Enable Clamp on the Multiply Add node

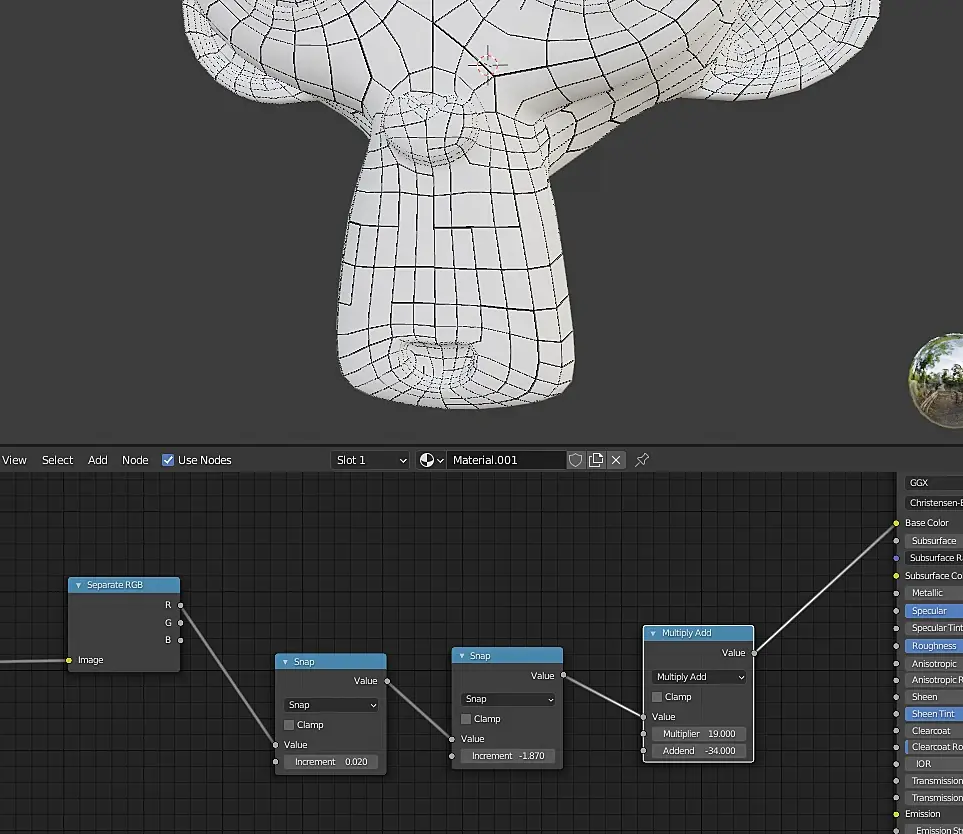(657, 697)
